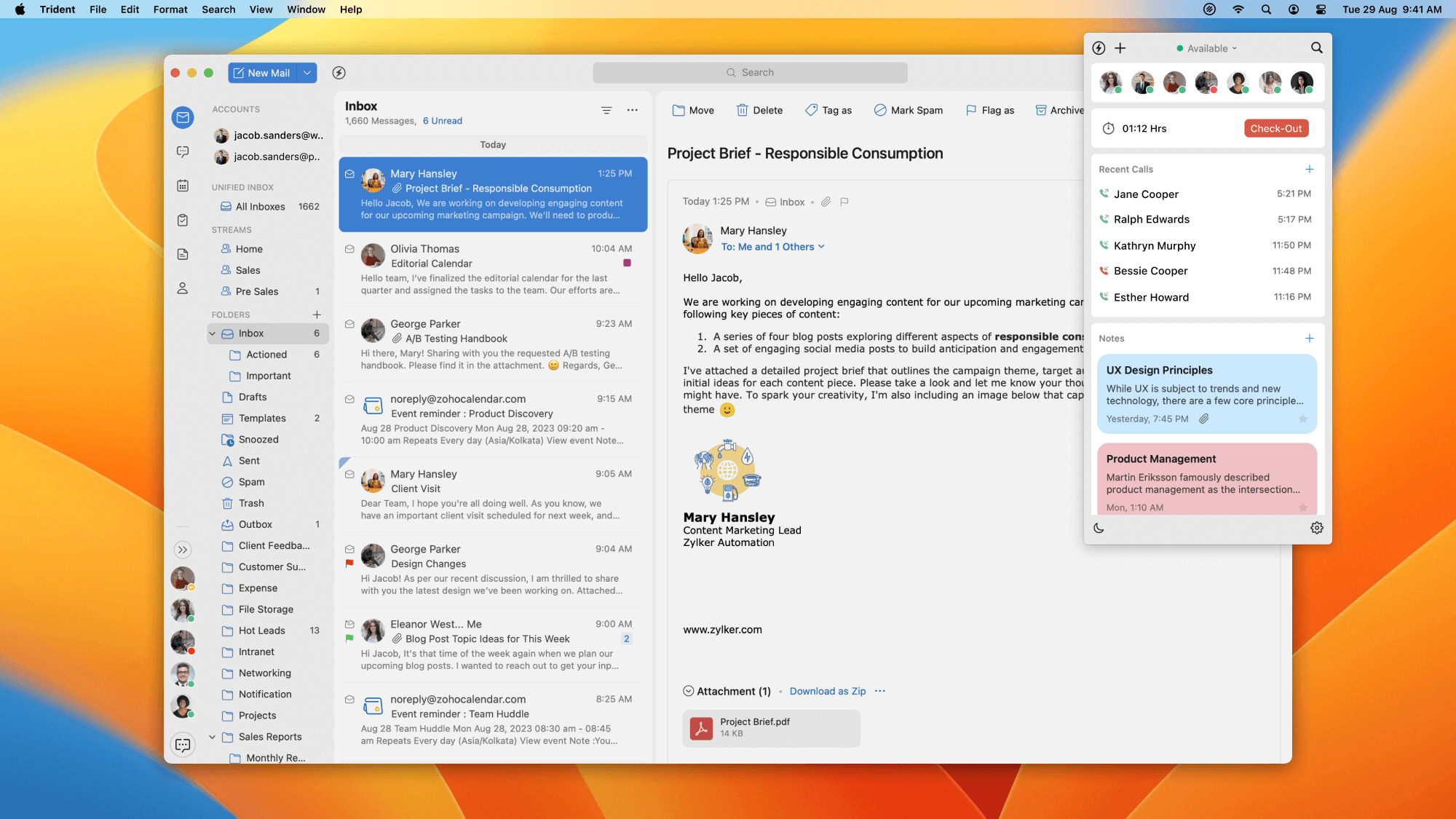Click plus icon at widget panel top
Screen dimensions: 1456x819
(x=1120, y=48)
